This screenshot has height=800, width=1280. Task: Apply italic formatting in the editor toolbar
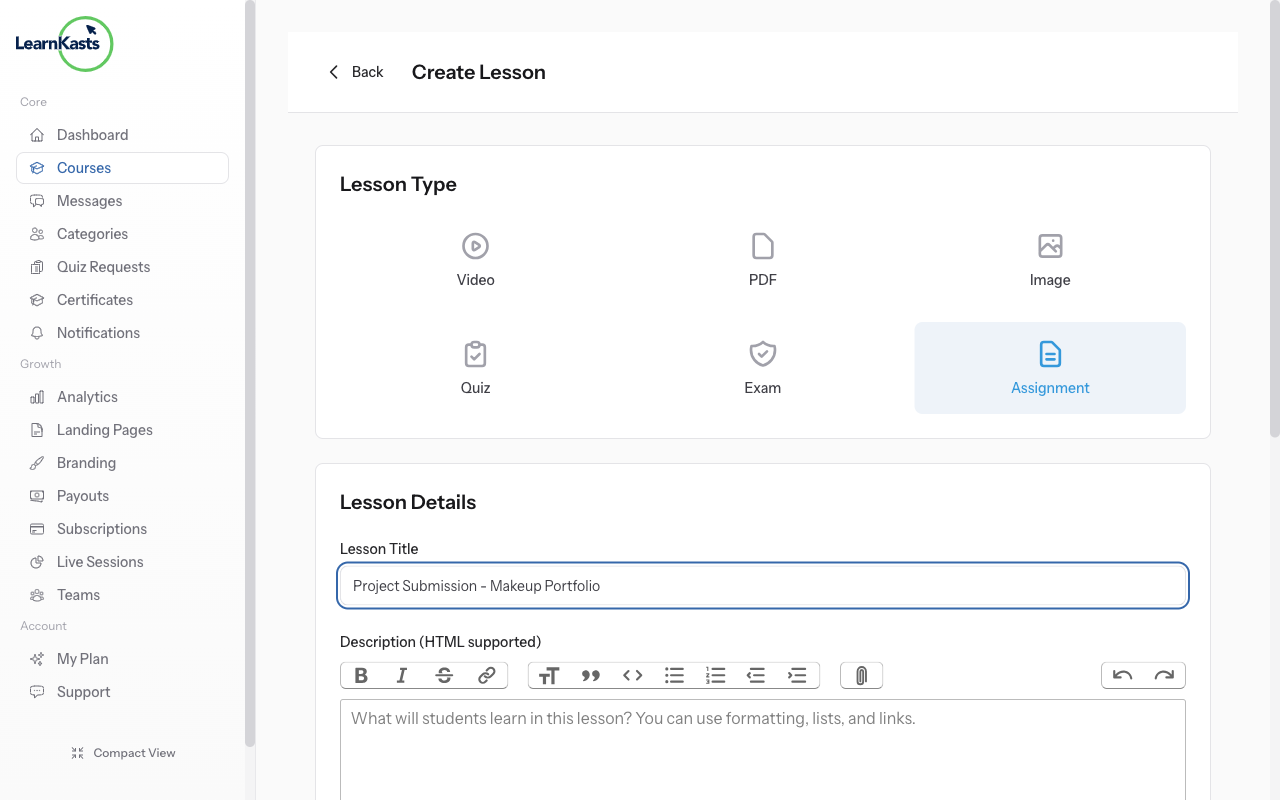coord(401,675)
